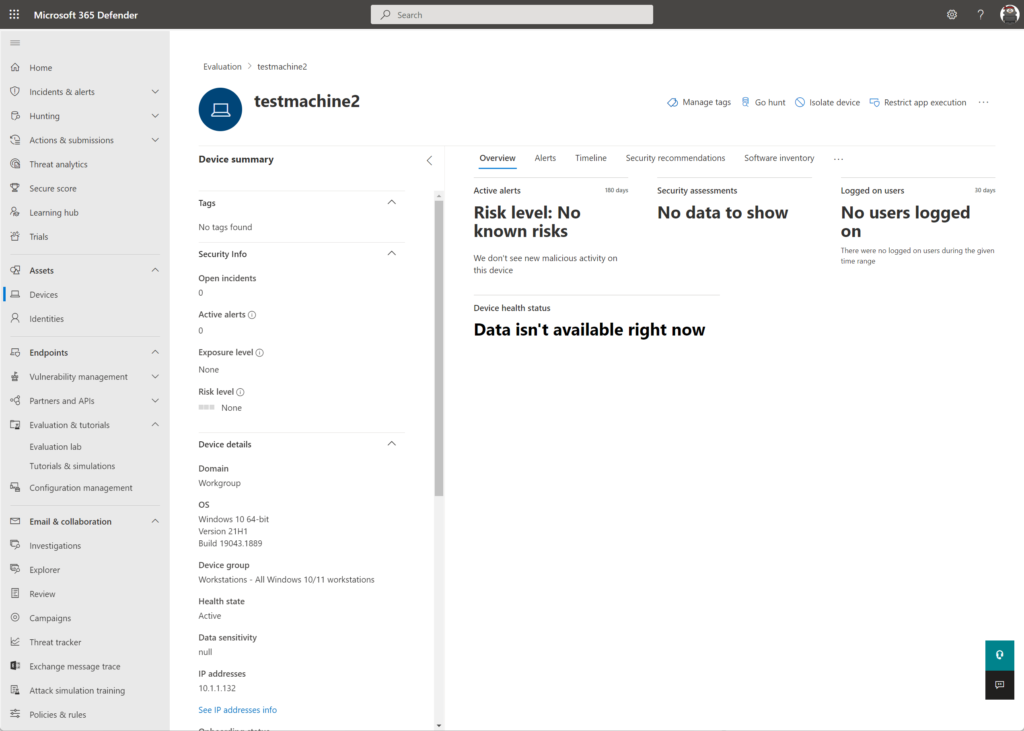Image resolution: width=1024 pixels, height=731 pixels.
Task: Open Tutorials & simulations in sidebar
Action: click(72, 466)
